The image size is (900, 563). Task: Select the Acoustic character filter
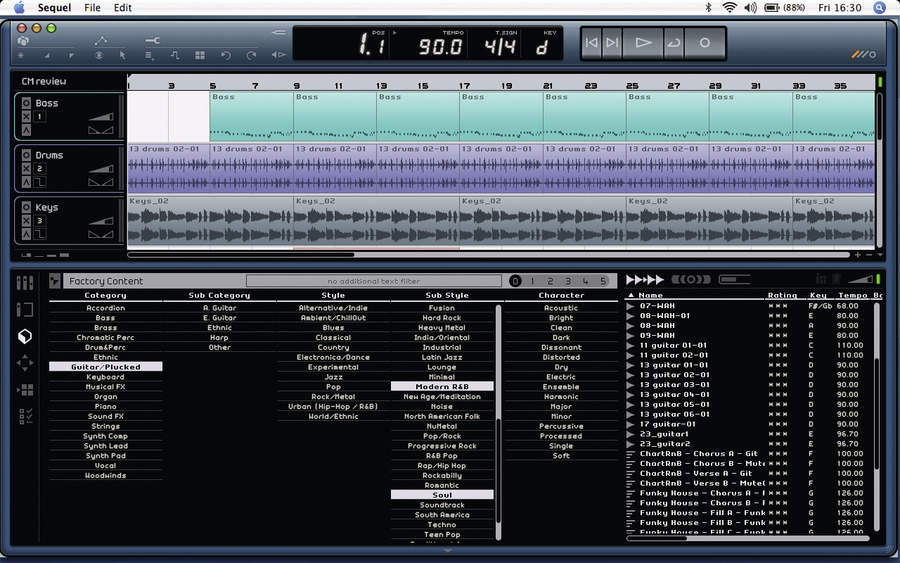[561, 308]
